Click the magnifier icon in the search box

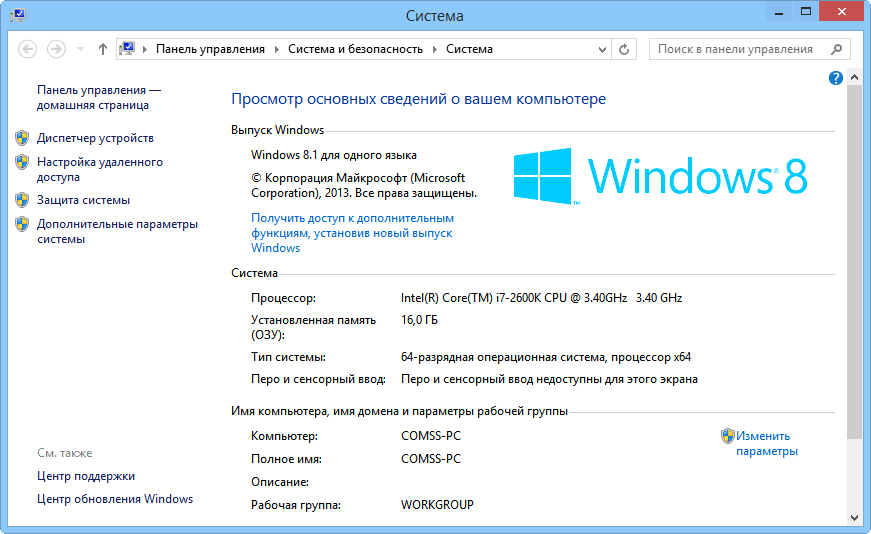click(837, 49)
